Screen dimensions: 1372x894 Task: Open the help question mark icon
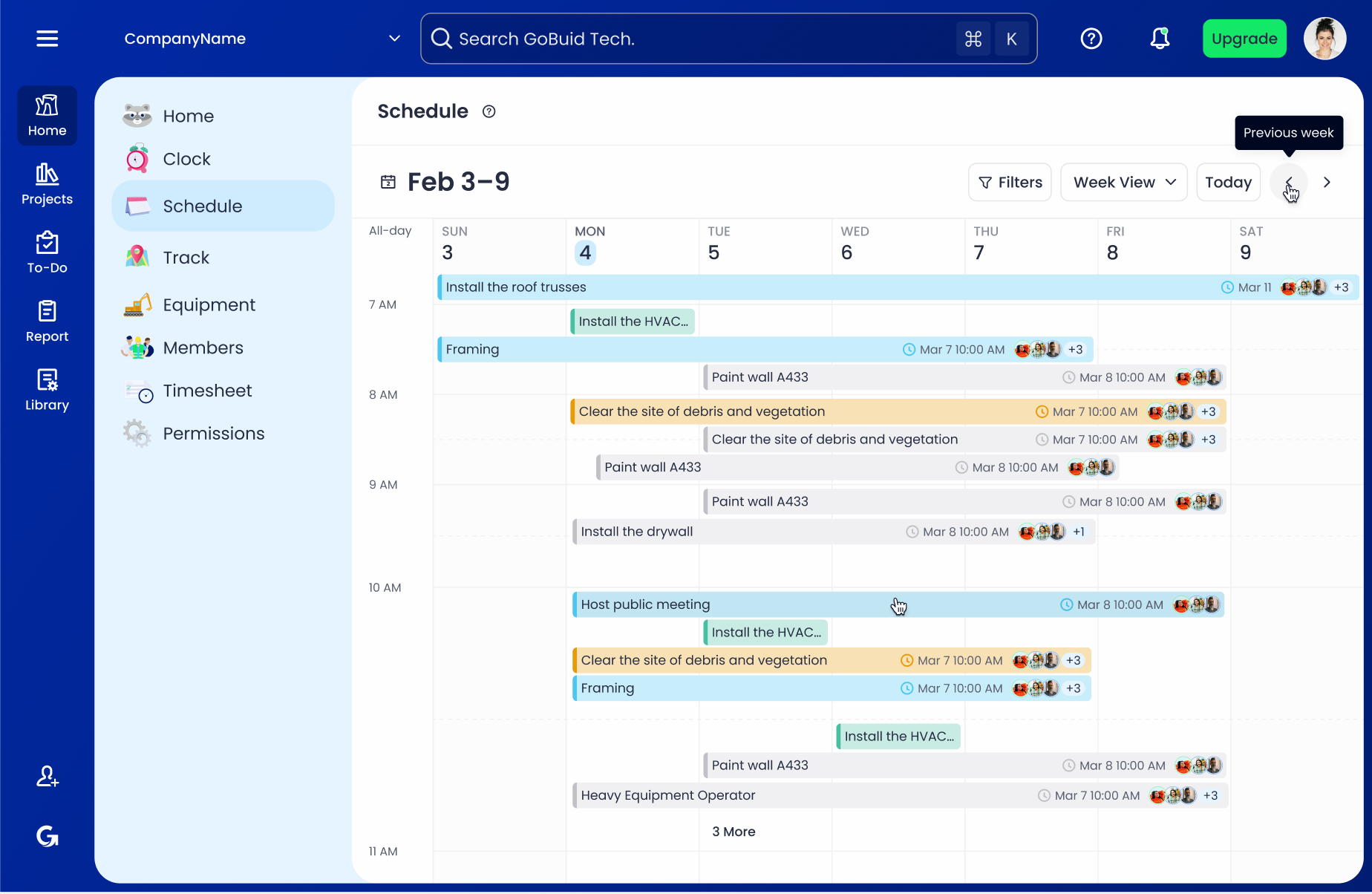[x=1091, y=39]
